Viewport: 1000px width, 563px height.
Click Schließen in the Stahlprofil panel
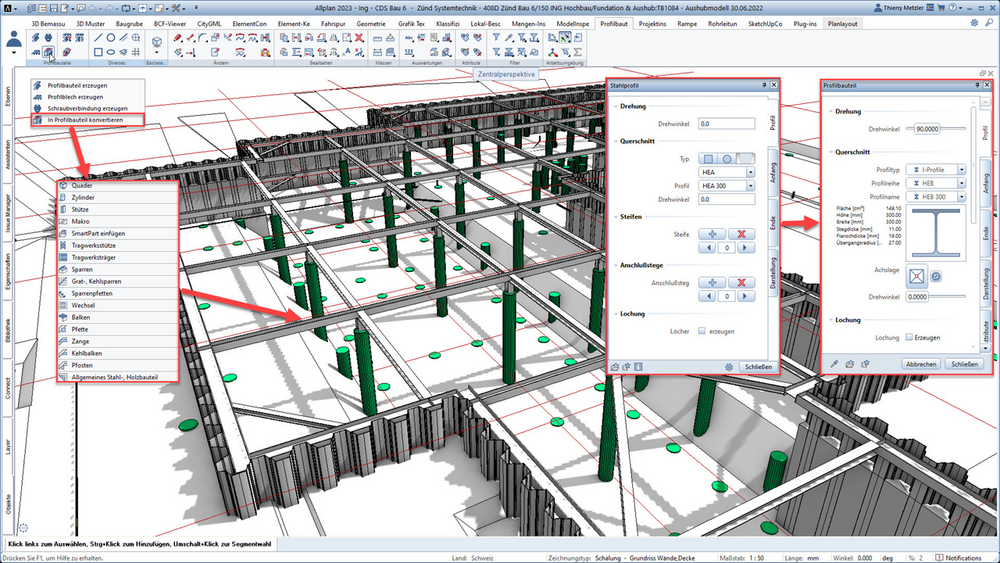tap(759, 367)
